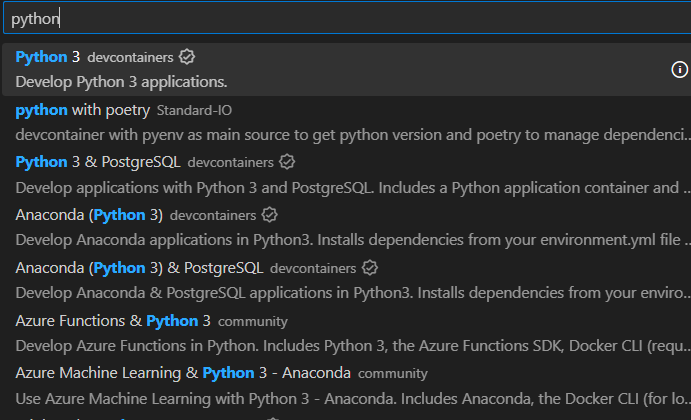Click 'Develop applications with Python 3 and PostgreSQL' description

353,188
